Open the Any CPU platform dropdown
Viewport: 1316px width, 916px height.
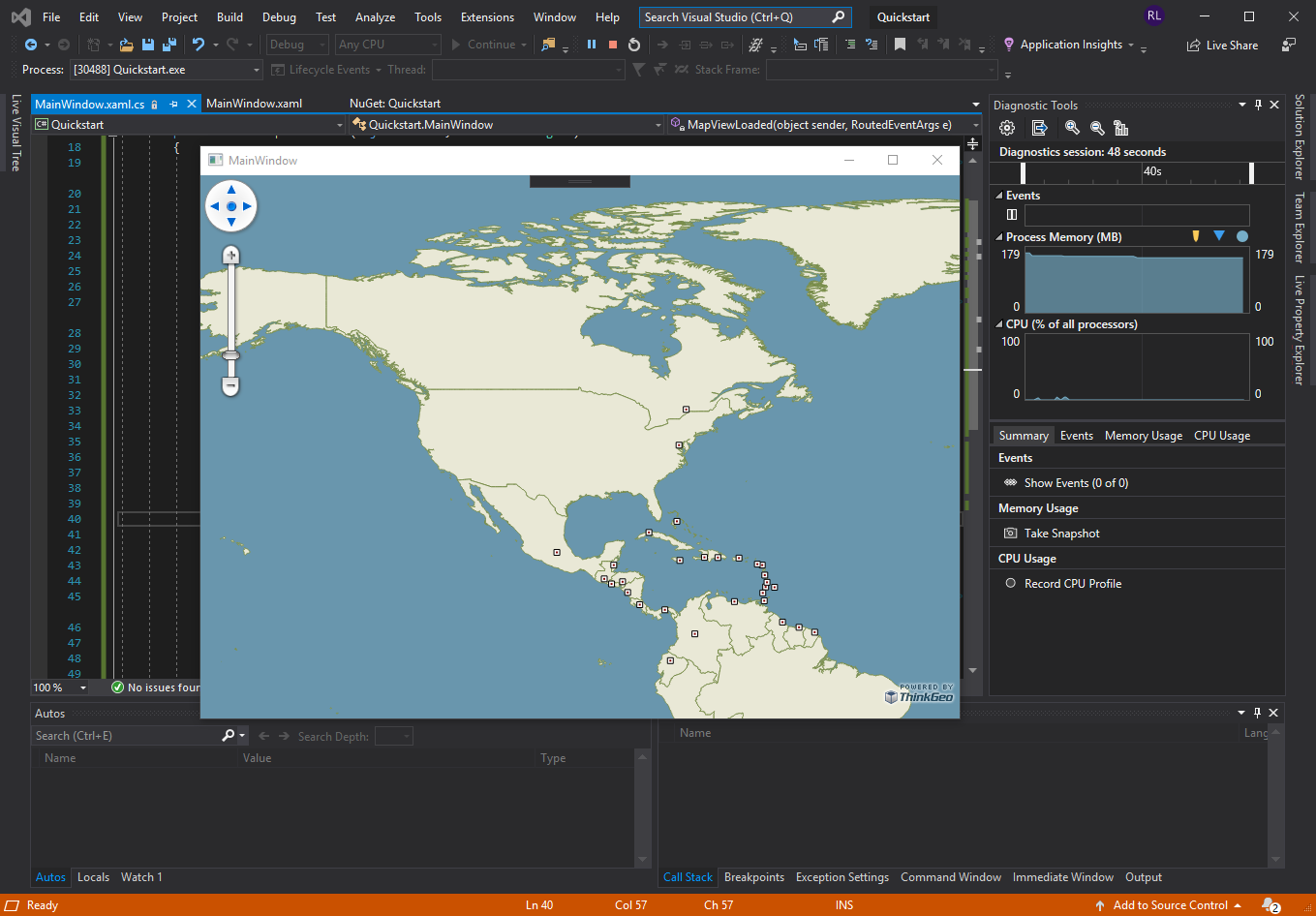tap(434, 44)
